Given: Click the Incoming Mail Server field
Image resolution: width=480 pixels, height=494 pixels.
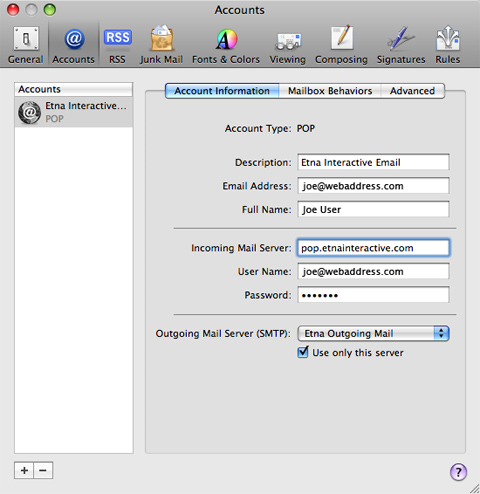Looking at the screenshot, I should pyautogui.click(x=373, y=248).
